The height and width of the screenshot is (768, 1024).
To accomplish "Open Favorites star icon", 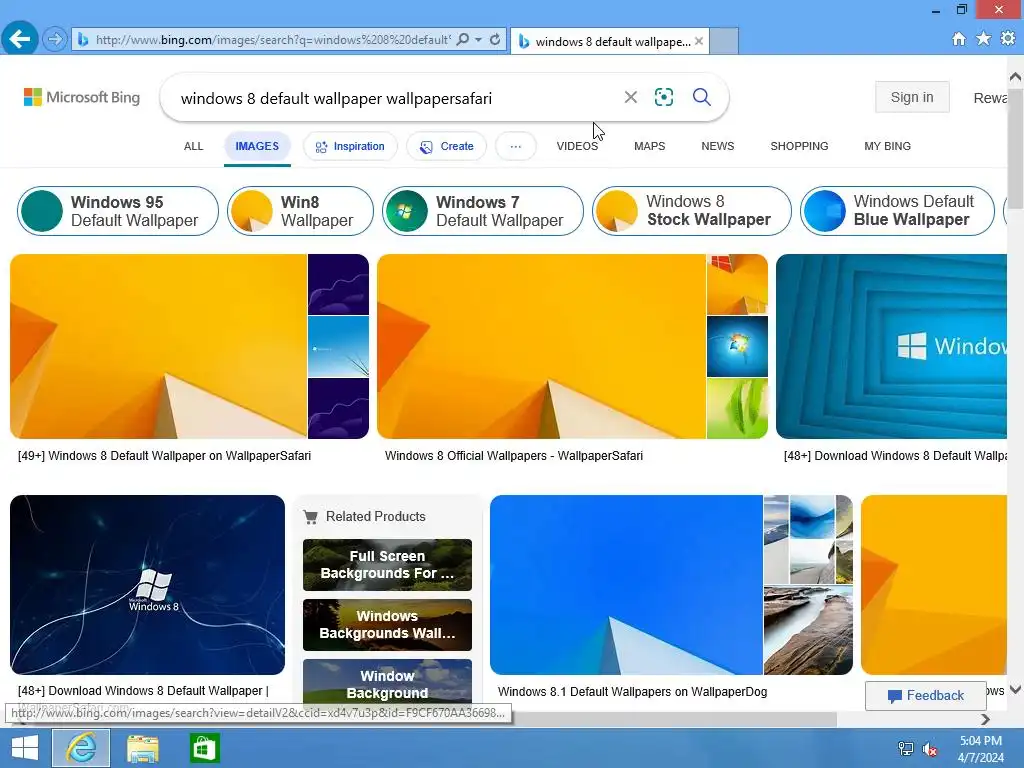I will click(983, 39).
